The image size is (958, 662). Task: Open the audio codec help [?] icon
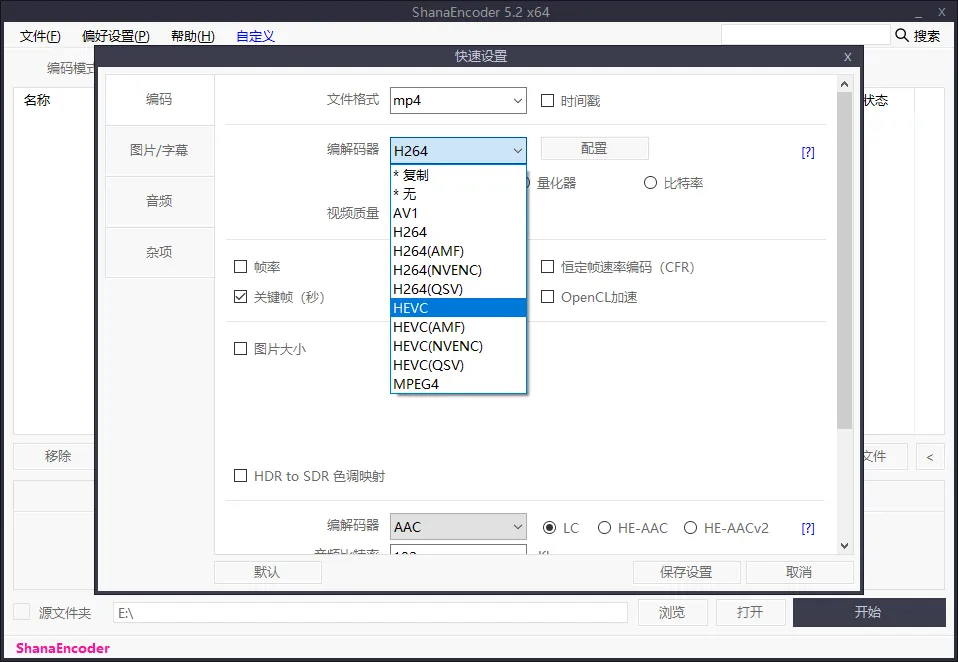click(807, 527)
